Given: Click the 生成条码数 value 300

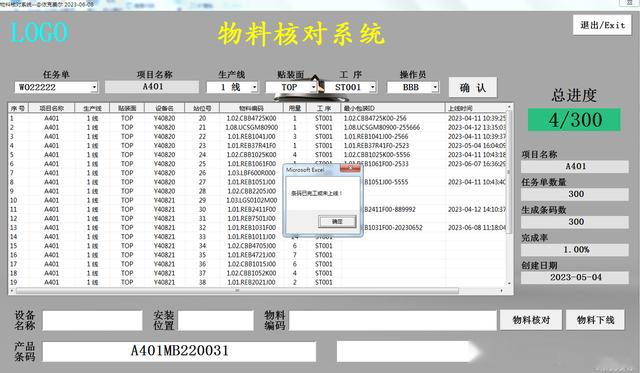Looking at the screenshot, I should 575,222.
